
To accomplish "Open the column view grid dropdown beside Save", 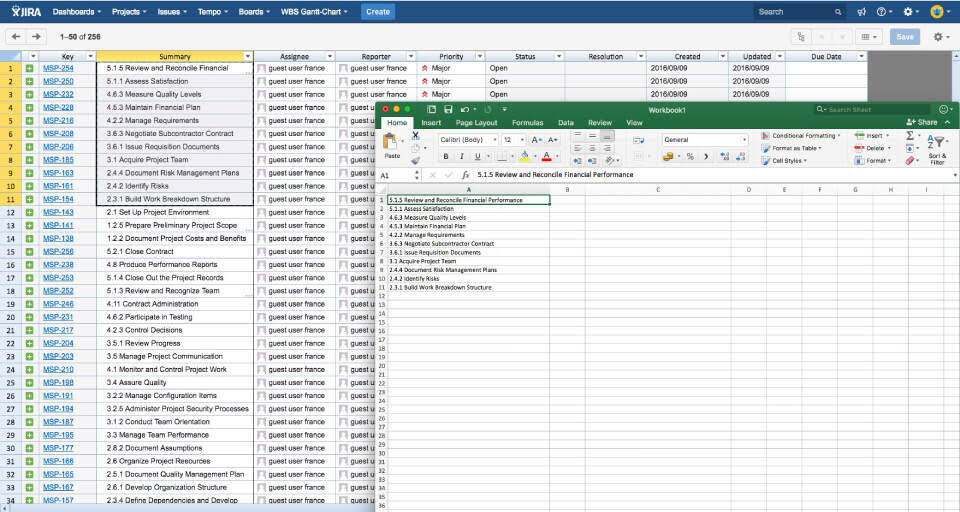I will click(869, 37).
